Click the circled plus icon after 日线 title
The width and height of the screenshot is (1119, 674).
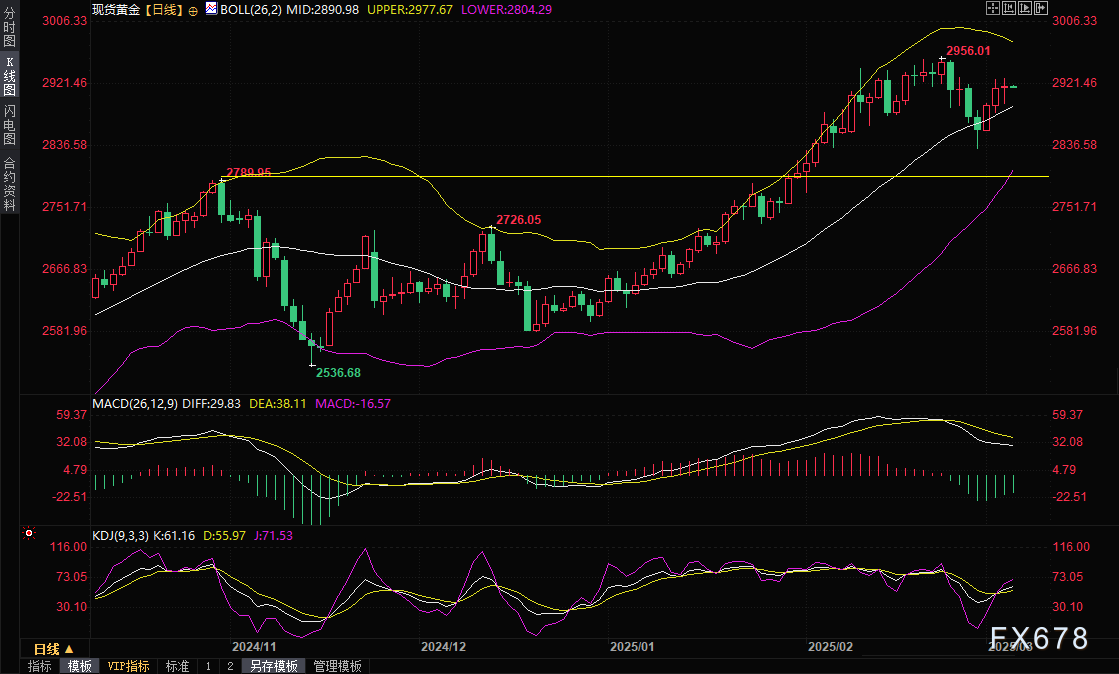coord(193,9)
